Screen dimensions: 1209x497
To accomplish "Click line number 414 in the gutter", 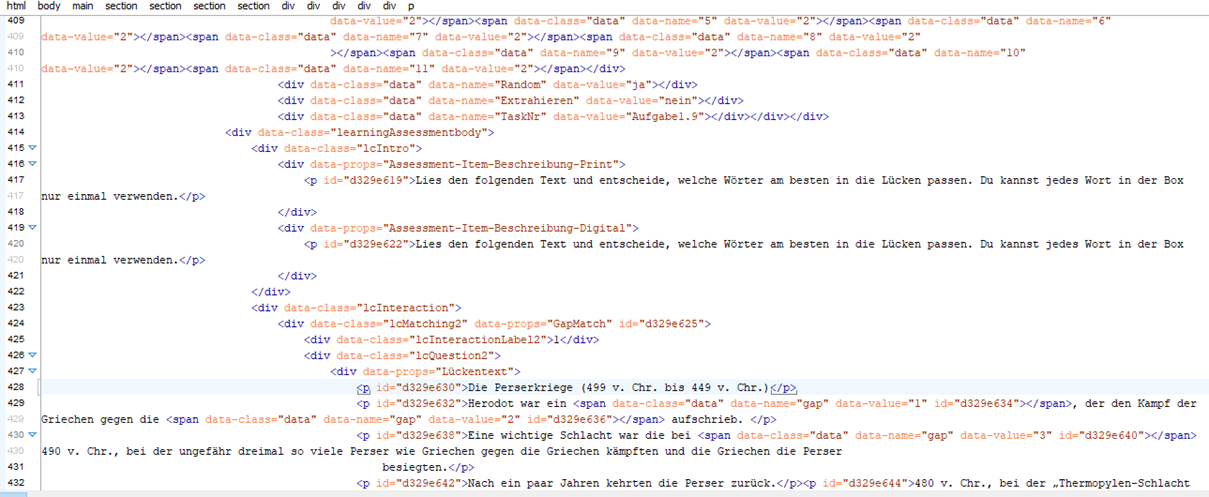I will pyautogui.click(x=15, y=132).
